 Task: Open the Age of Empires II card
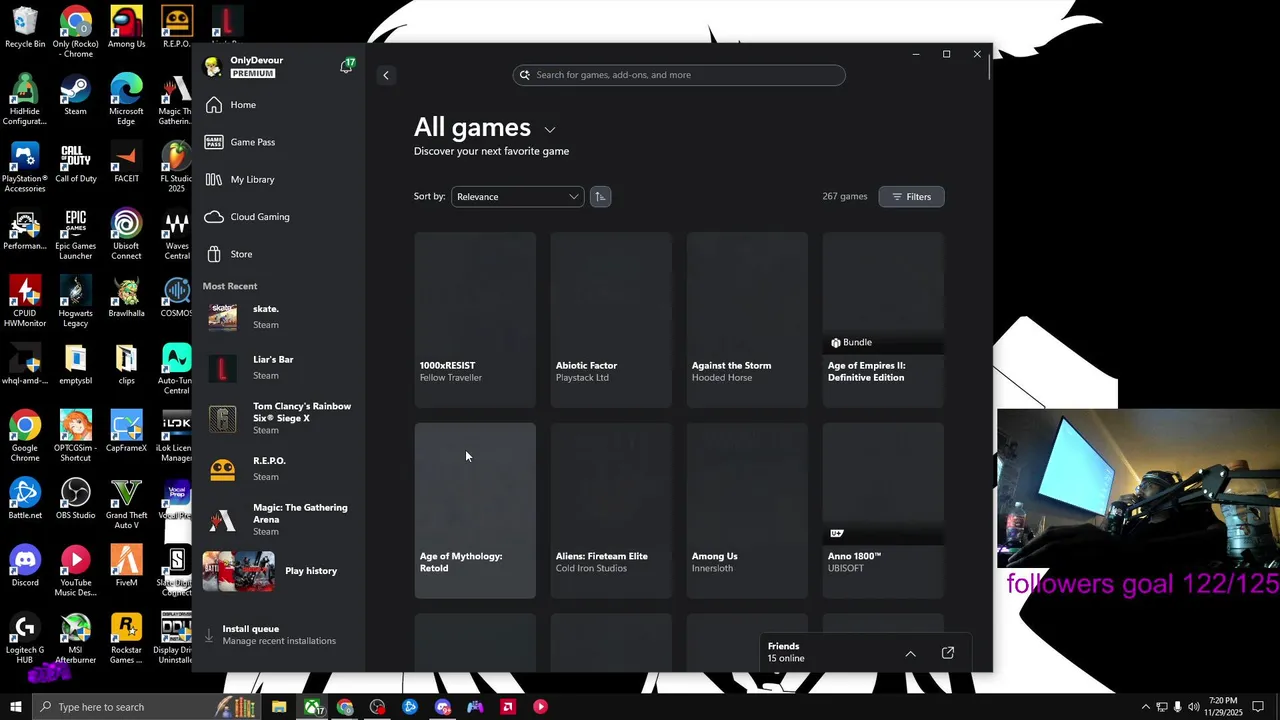pos(883,320)
